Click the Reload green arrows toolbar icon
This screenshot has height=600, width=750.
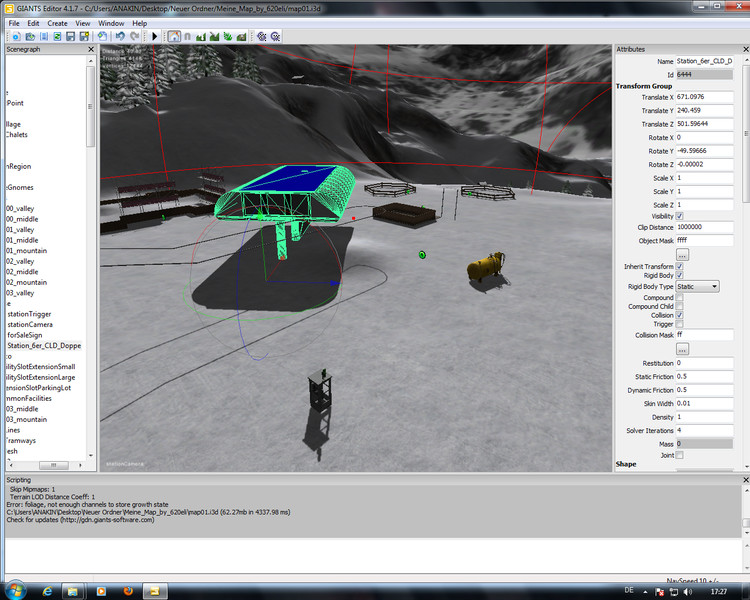pyautogui.click(x=57, y=36)
